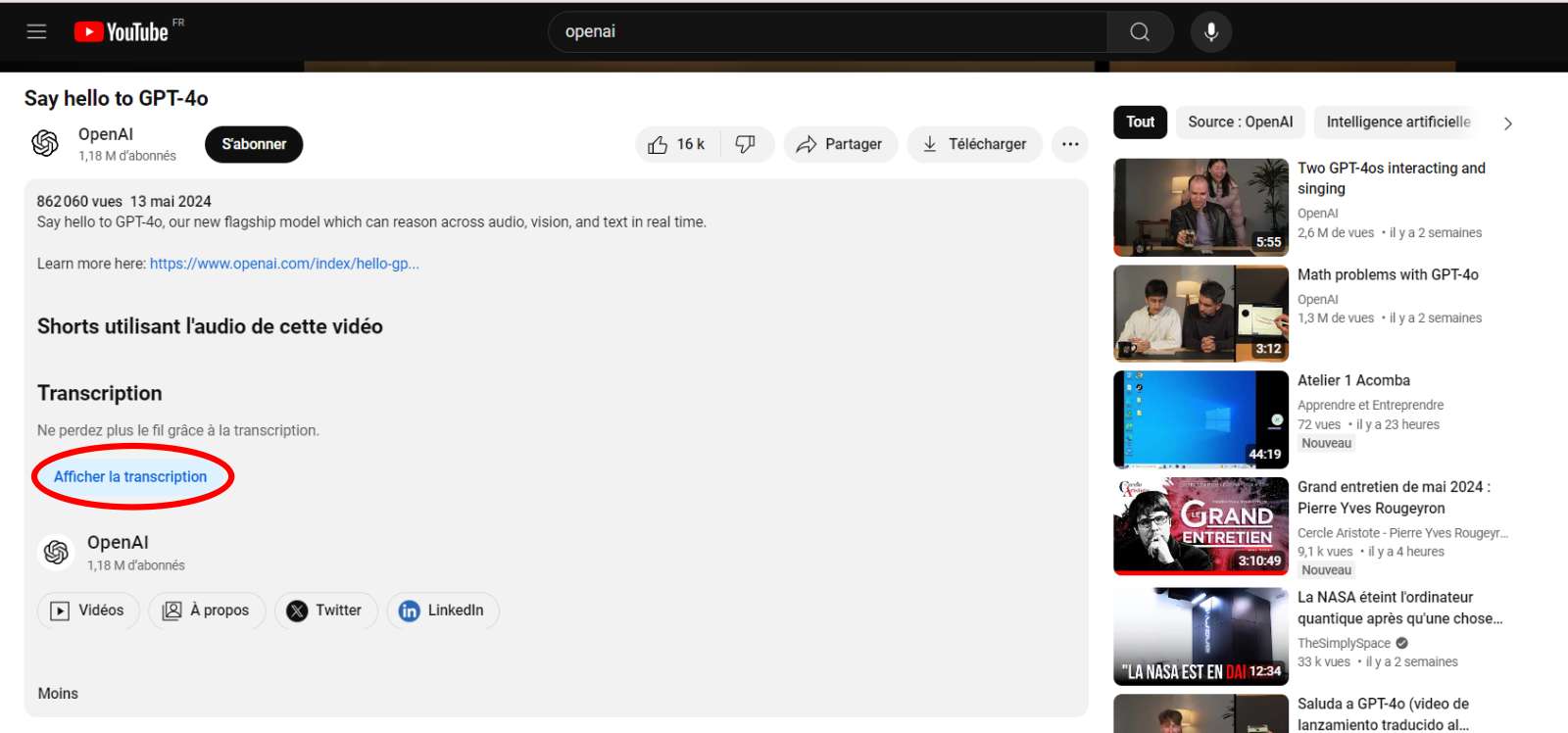Open the channel À propos page

[207, 611]
